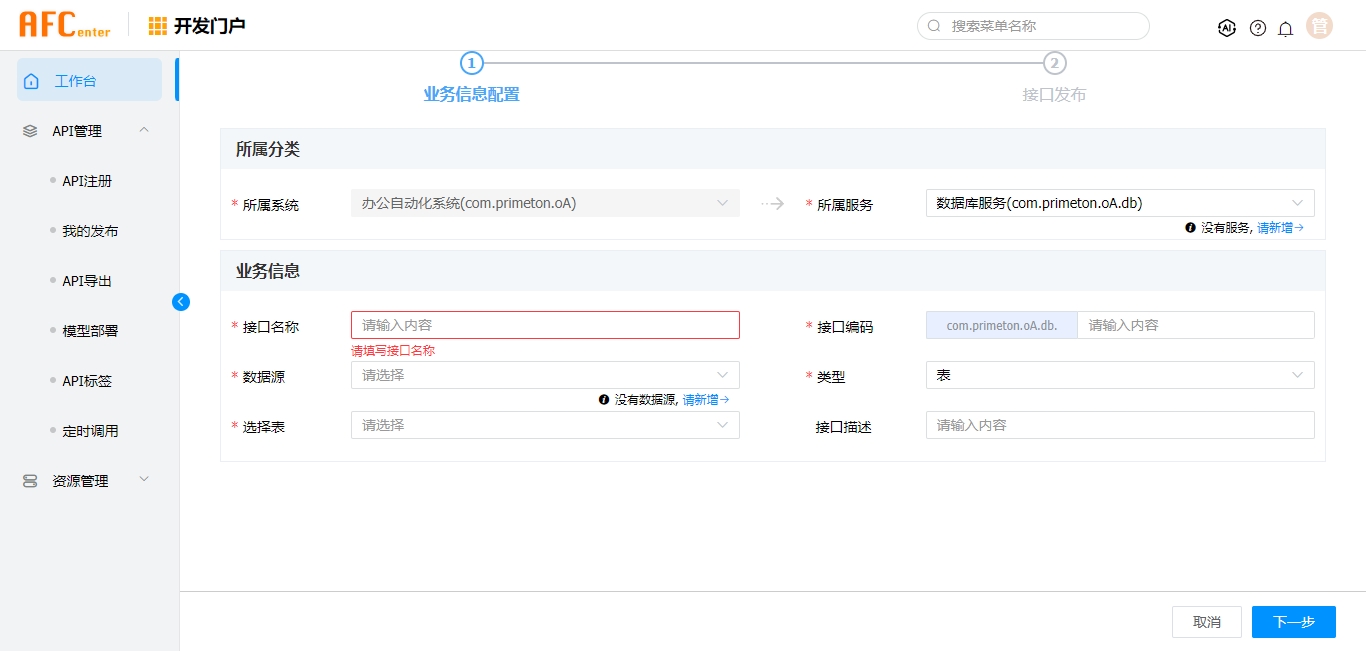Image resolution: width=1366 pixels, height=651 pixels.
Task: Open the 数据源 dropdown
Action: pos(544,375)
